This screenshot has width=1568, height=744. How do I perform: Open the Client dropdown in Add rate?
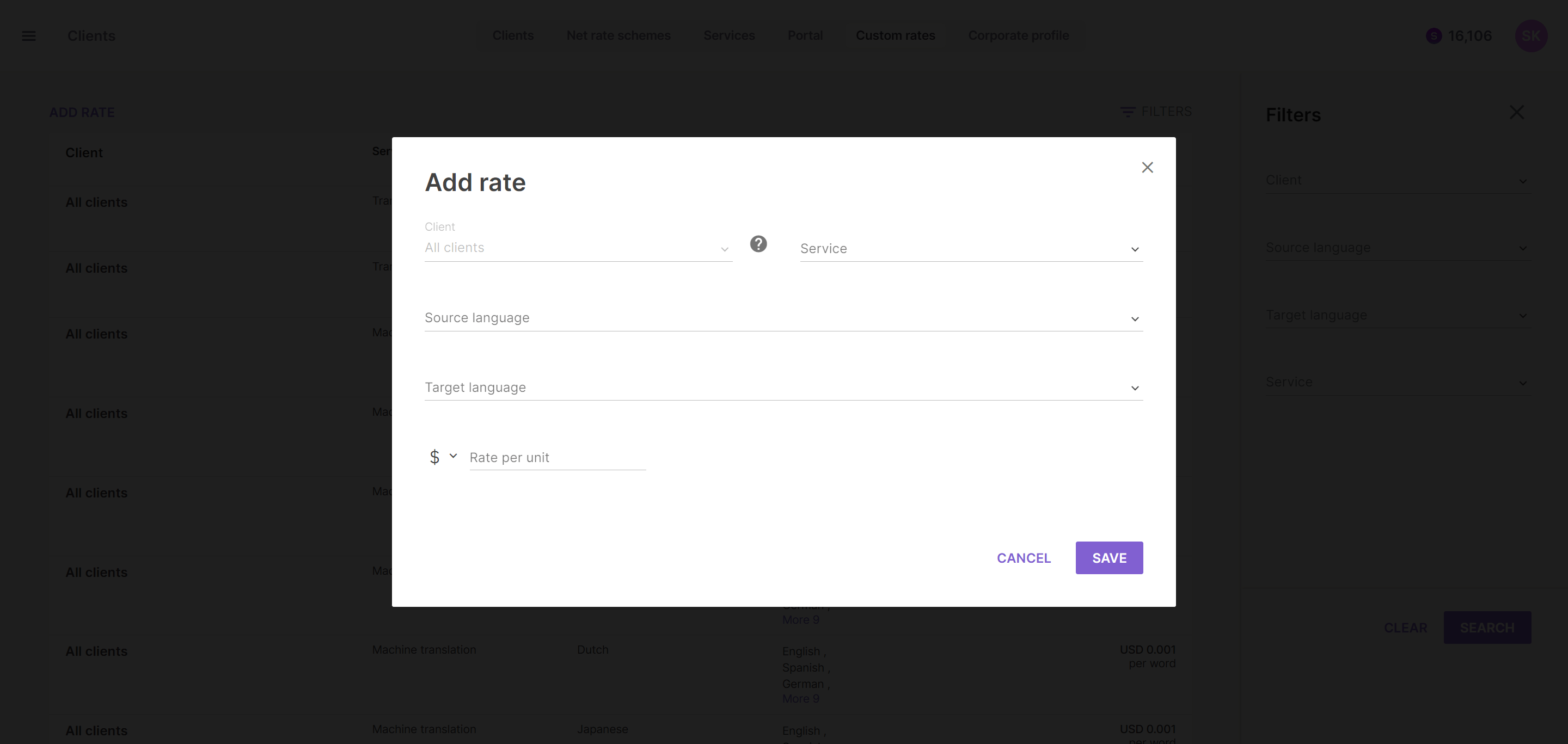(x=578, y=248)
